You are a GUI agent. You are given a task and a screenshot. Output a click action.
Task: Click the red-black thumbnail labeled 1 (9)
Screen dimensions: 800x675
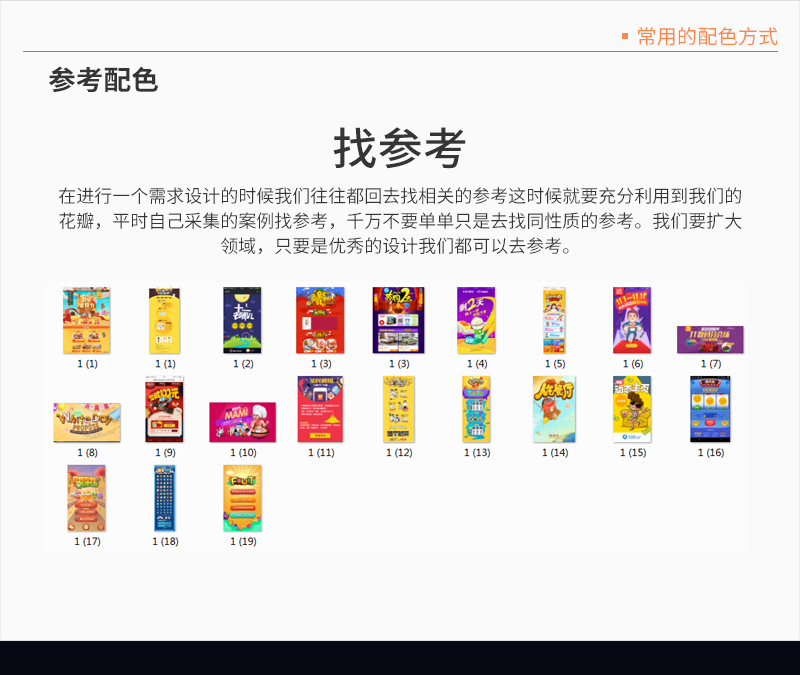pos(165,409)
